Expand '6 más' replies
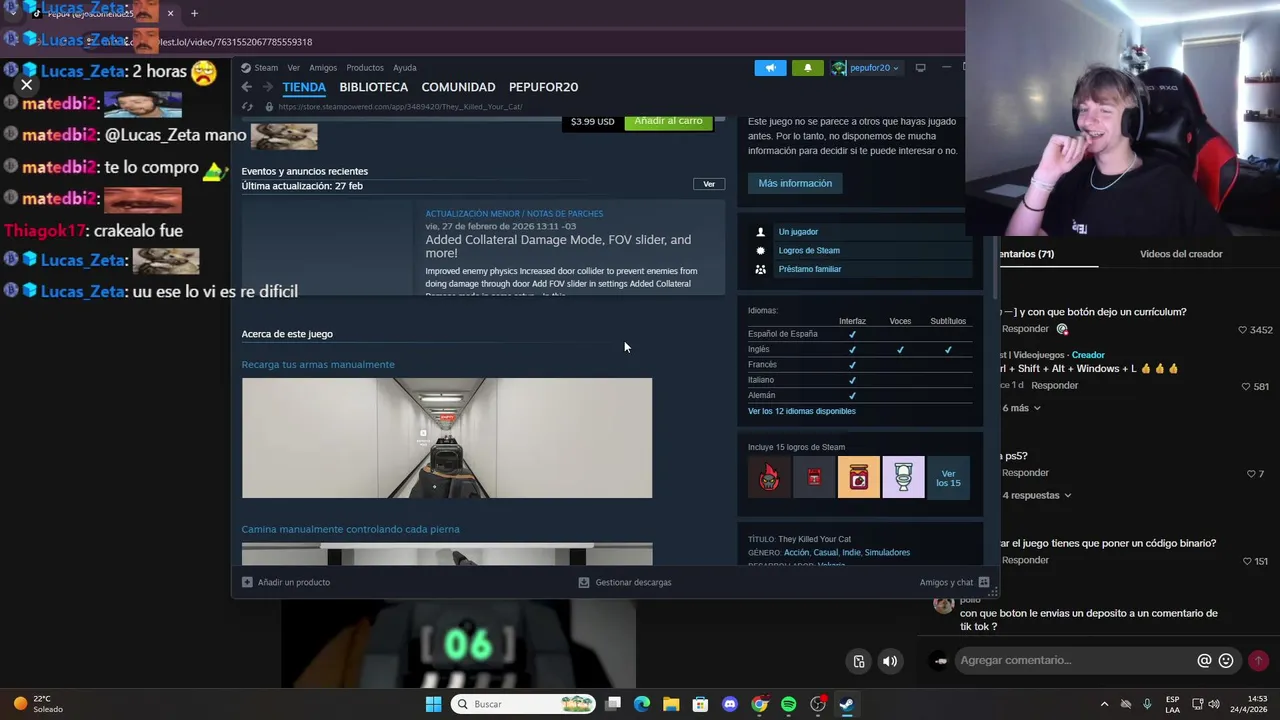1280x720 pixels. coord(1022,408)
